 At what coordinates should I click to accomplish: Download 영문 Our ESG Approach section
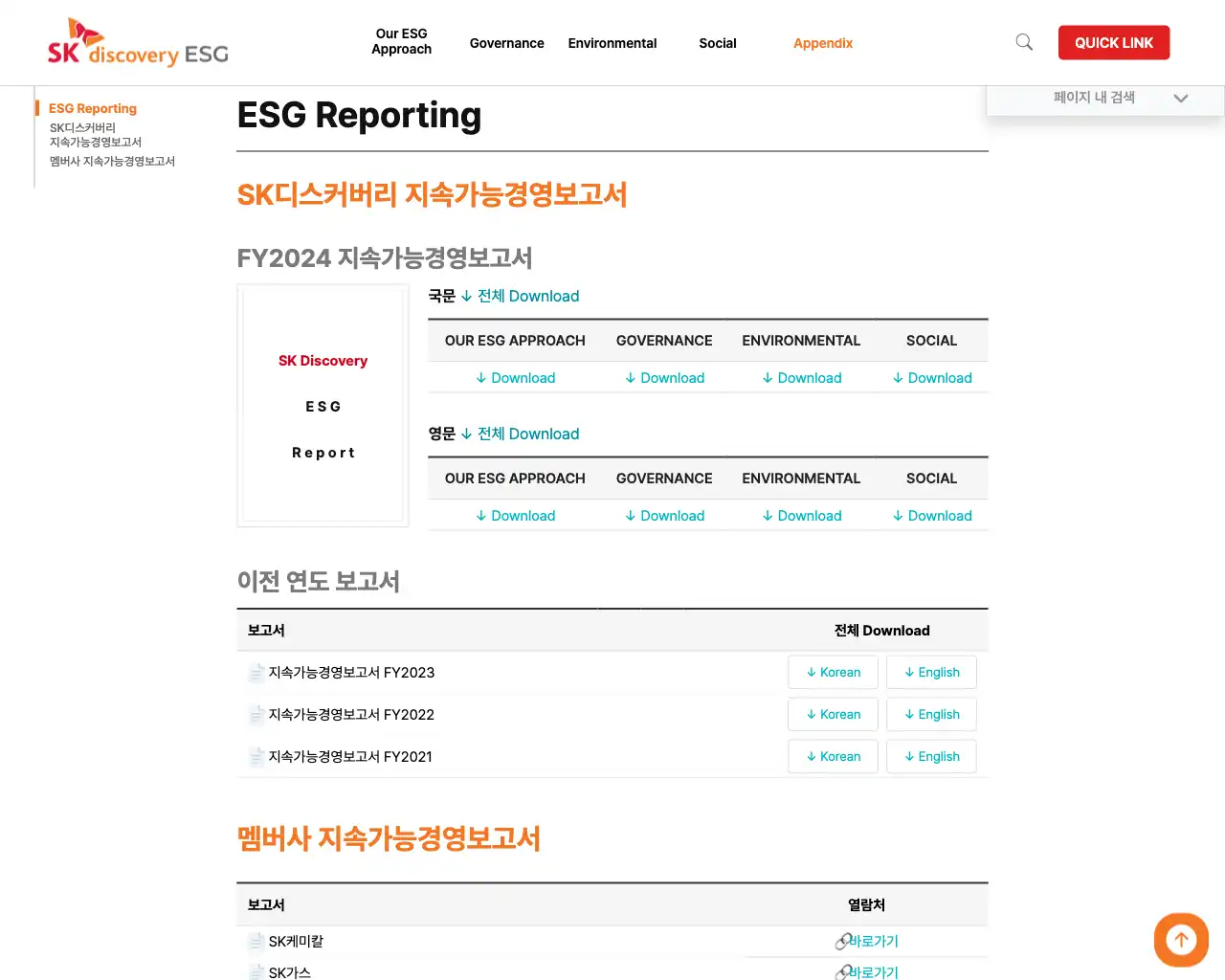coord(515,516)
